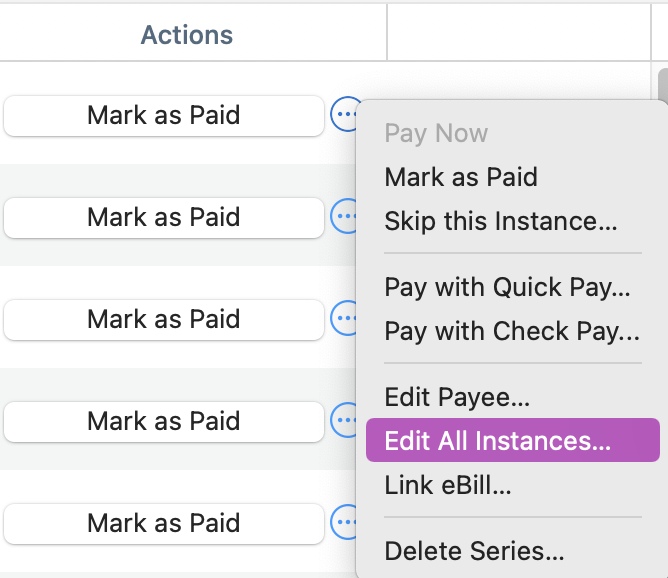Select Edit All Instances... menu item
This screenshot has height=578, width=668.
[497, 440]
